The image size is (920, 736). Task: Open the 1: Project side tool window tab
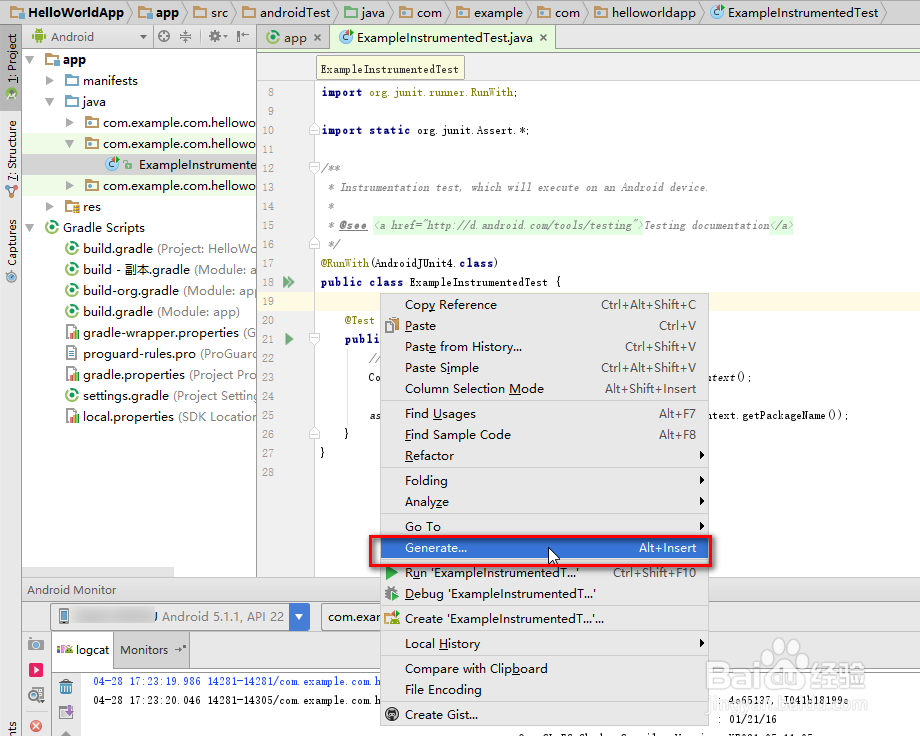click(x=11, y=66)
